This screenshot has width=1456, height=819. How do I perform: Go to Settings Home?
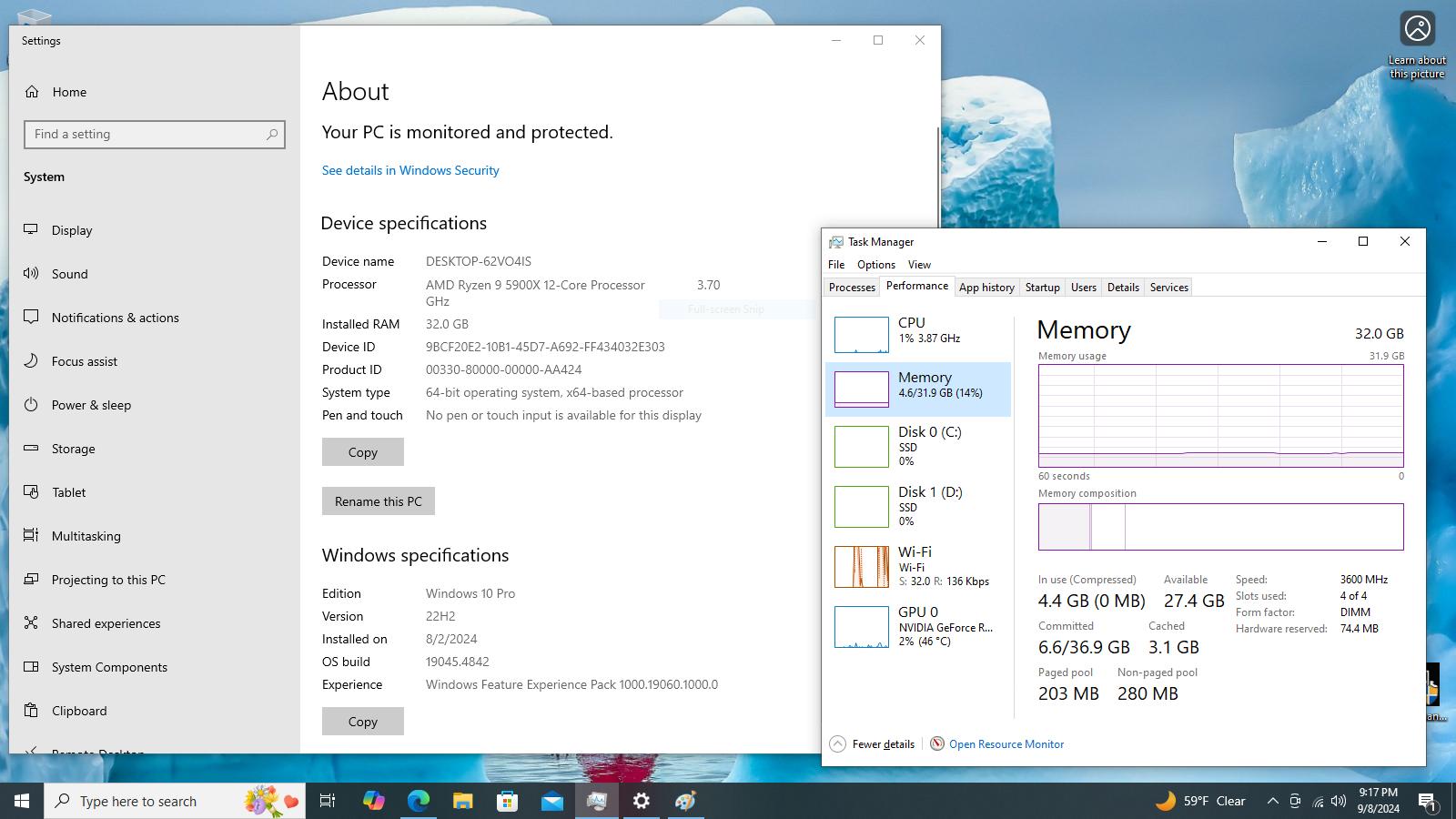click(155, 92)
